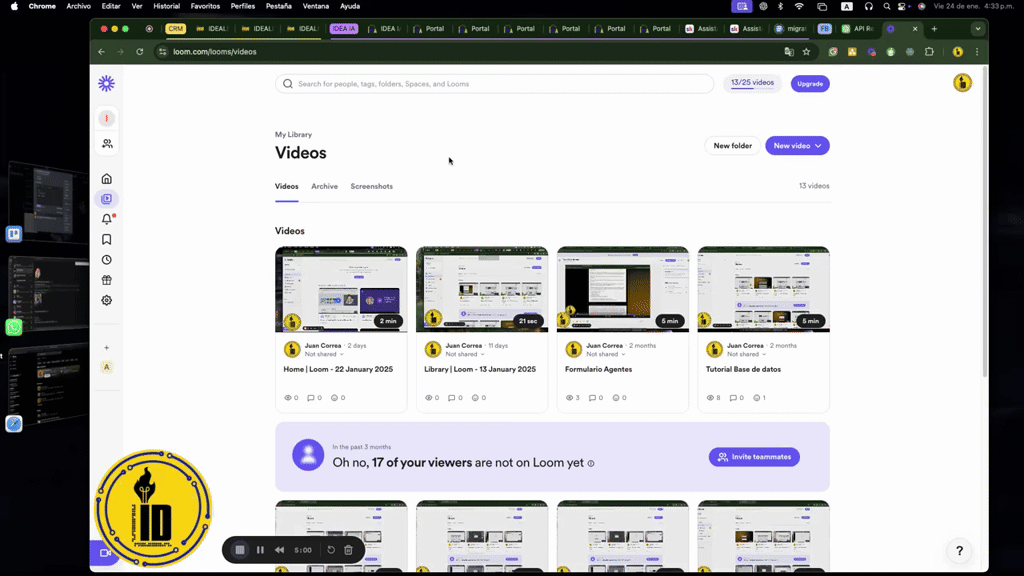This screenshot has width=1024, height=576.
Task: Open the Formulario Agentes video thumbnail
Action: (x=622, y=289)
